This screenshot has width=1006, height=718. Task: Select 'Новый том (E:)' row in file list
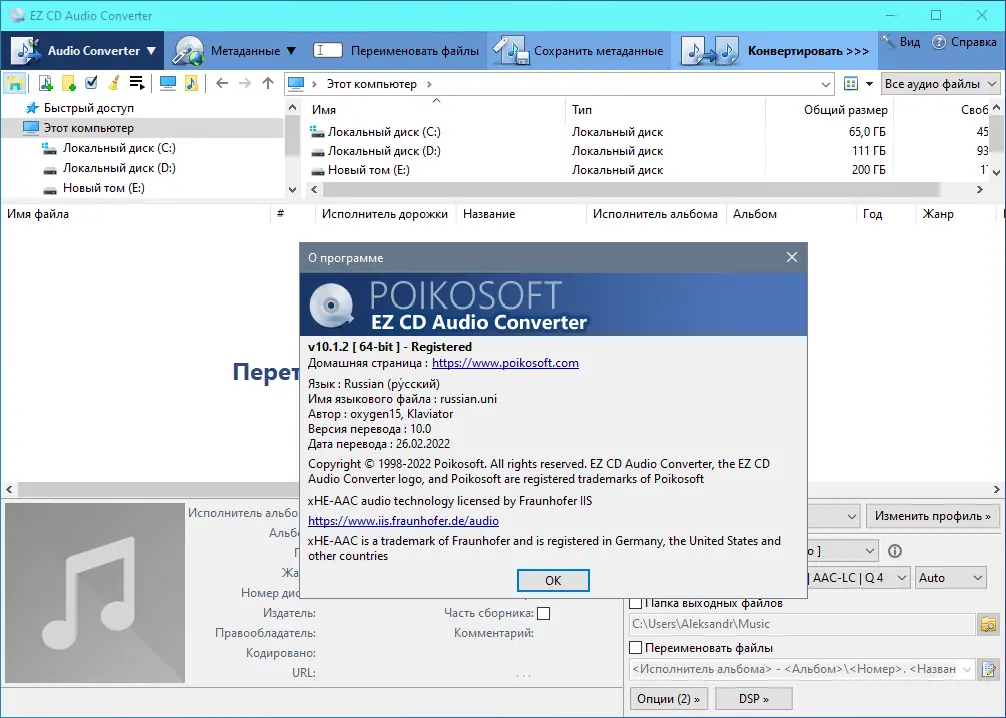[x=647, y=170]
